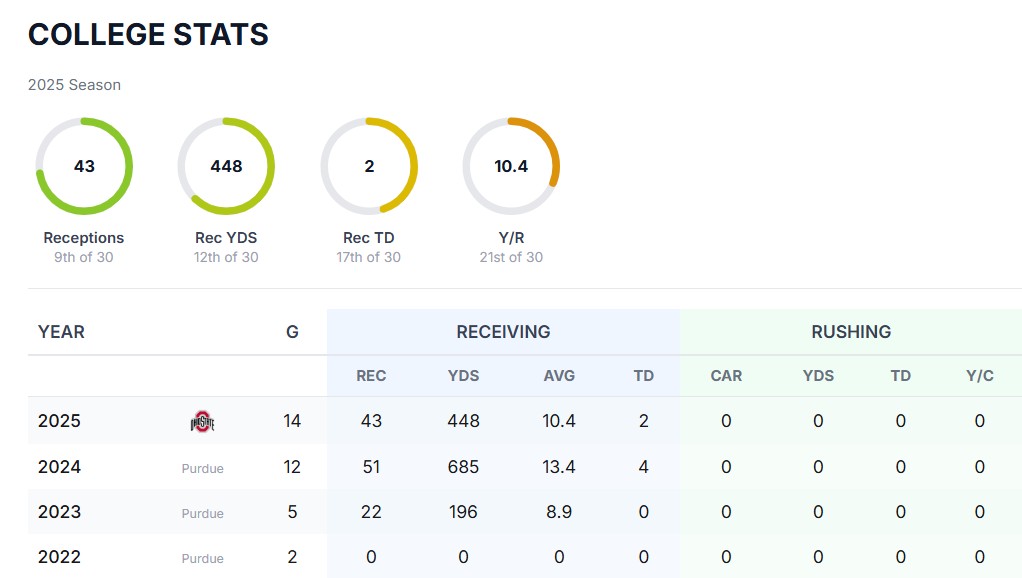The height and width of the screenshot is (578, 1022).
Task: Click the REC column header
Action: coord(371,376)
